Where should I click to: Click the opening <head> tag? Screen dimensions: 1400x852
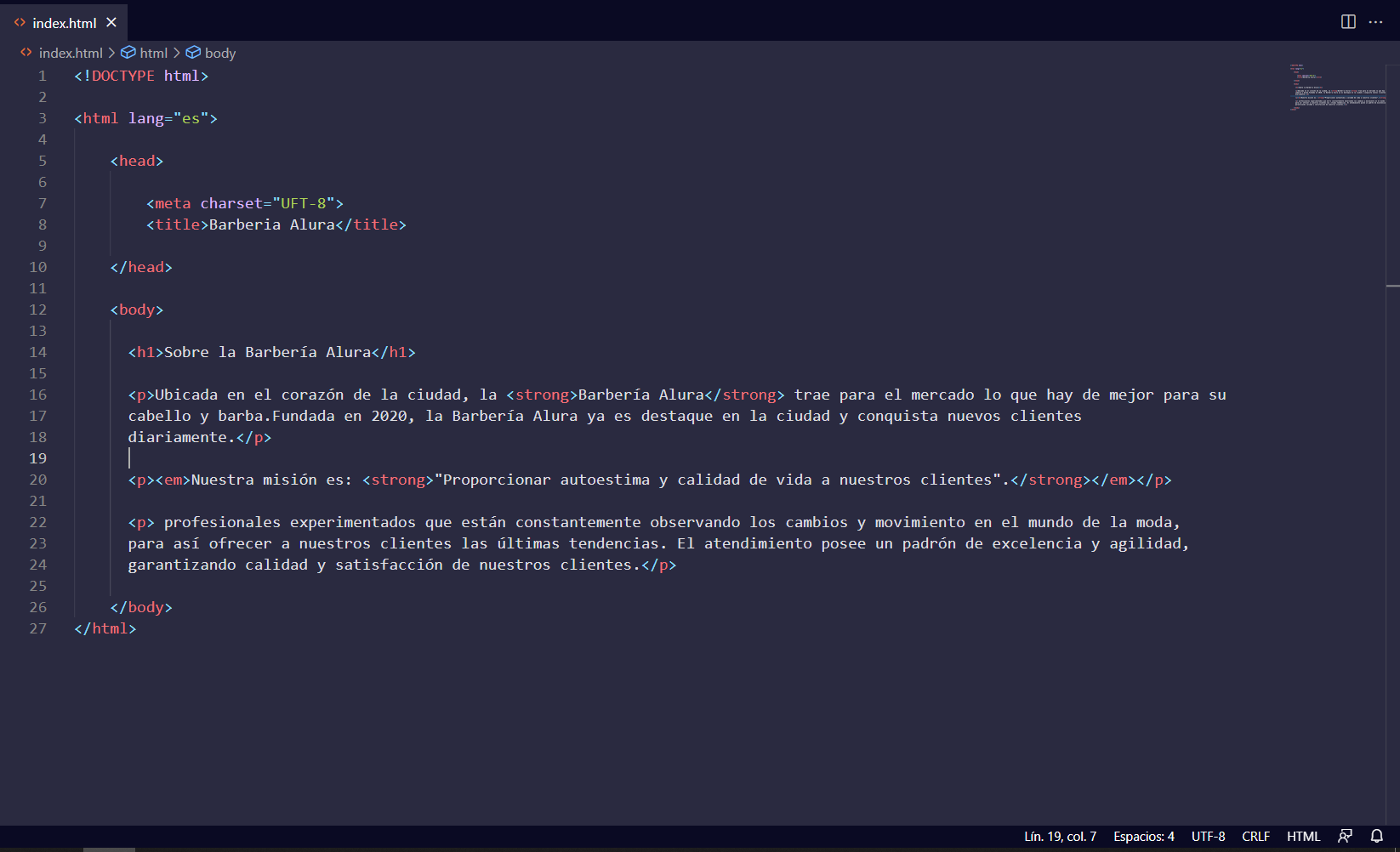tap(137, 161)
